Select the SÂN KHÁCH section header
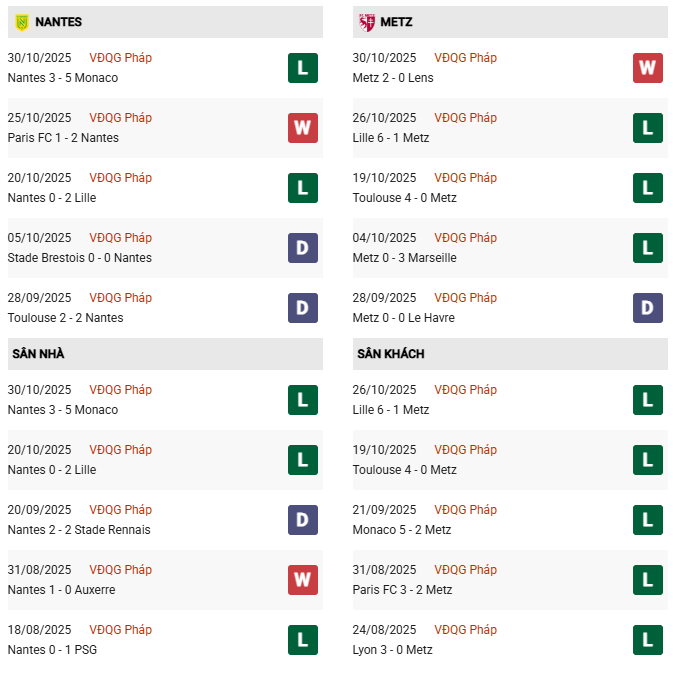673x676 pixels. [390, 354]
